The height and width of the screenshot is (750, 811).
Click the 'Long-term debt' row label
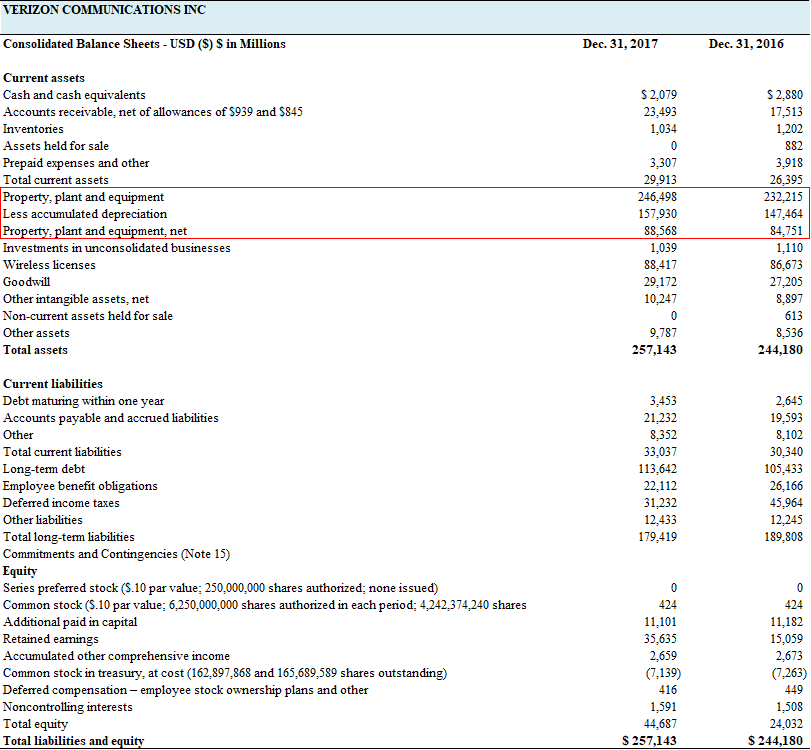44,470
